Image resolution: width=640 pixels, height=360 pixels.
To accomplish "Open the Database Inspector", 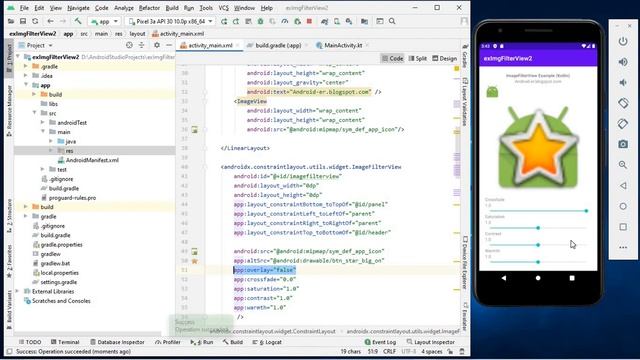I will tap(117, 342).
